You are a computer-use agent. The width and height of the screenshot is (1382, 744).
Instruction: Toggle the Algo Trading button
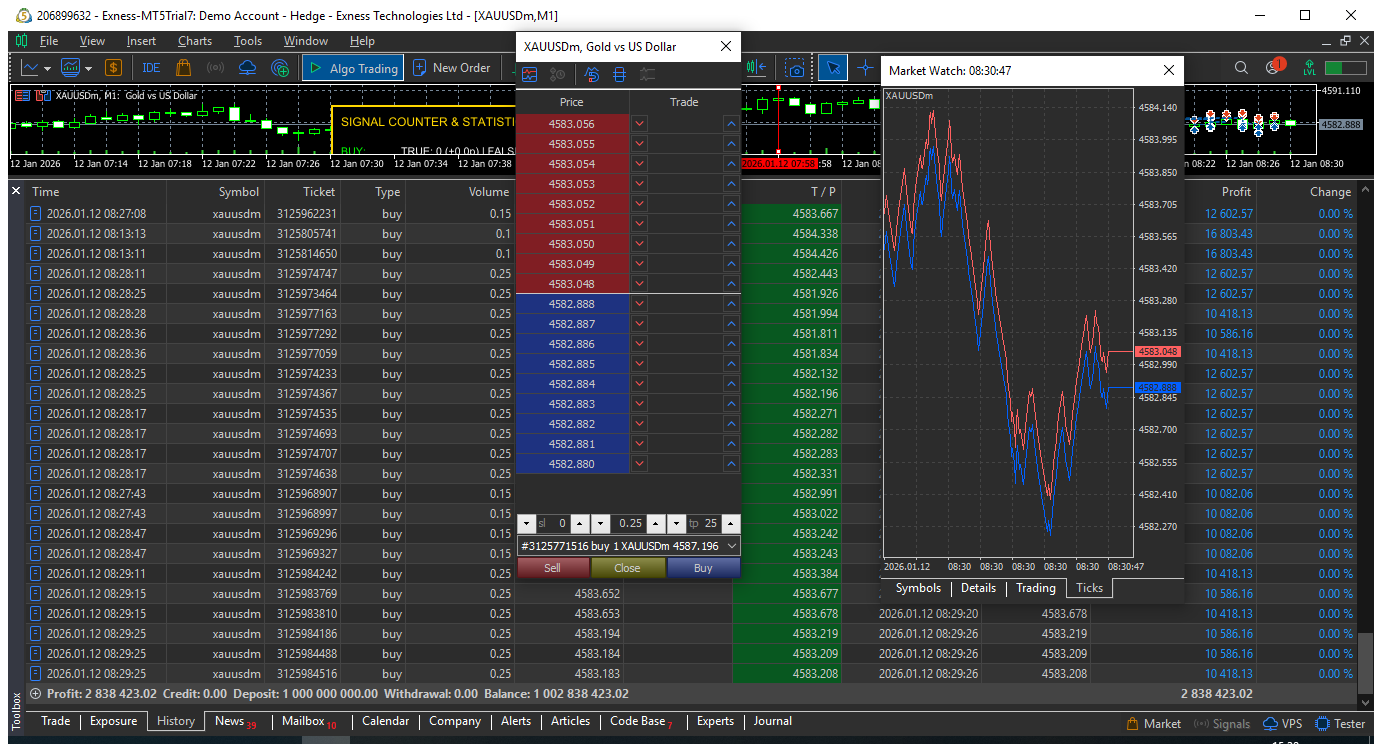[x=353, y=68]
